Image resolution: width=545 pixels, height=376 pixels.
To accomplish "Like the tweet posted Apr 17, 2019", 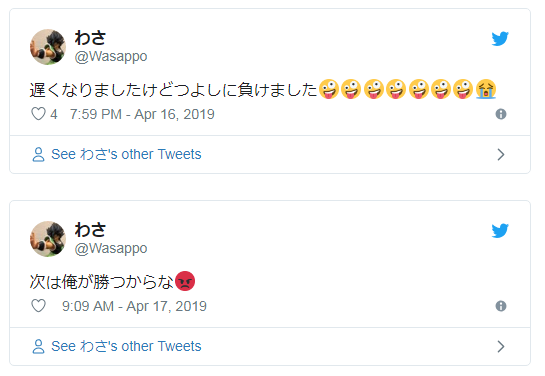I will coord(39,306).
